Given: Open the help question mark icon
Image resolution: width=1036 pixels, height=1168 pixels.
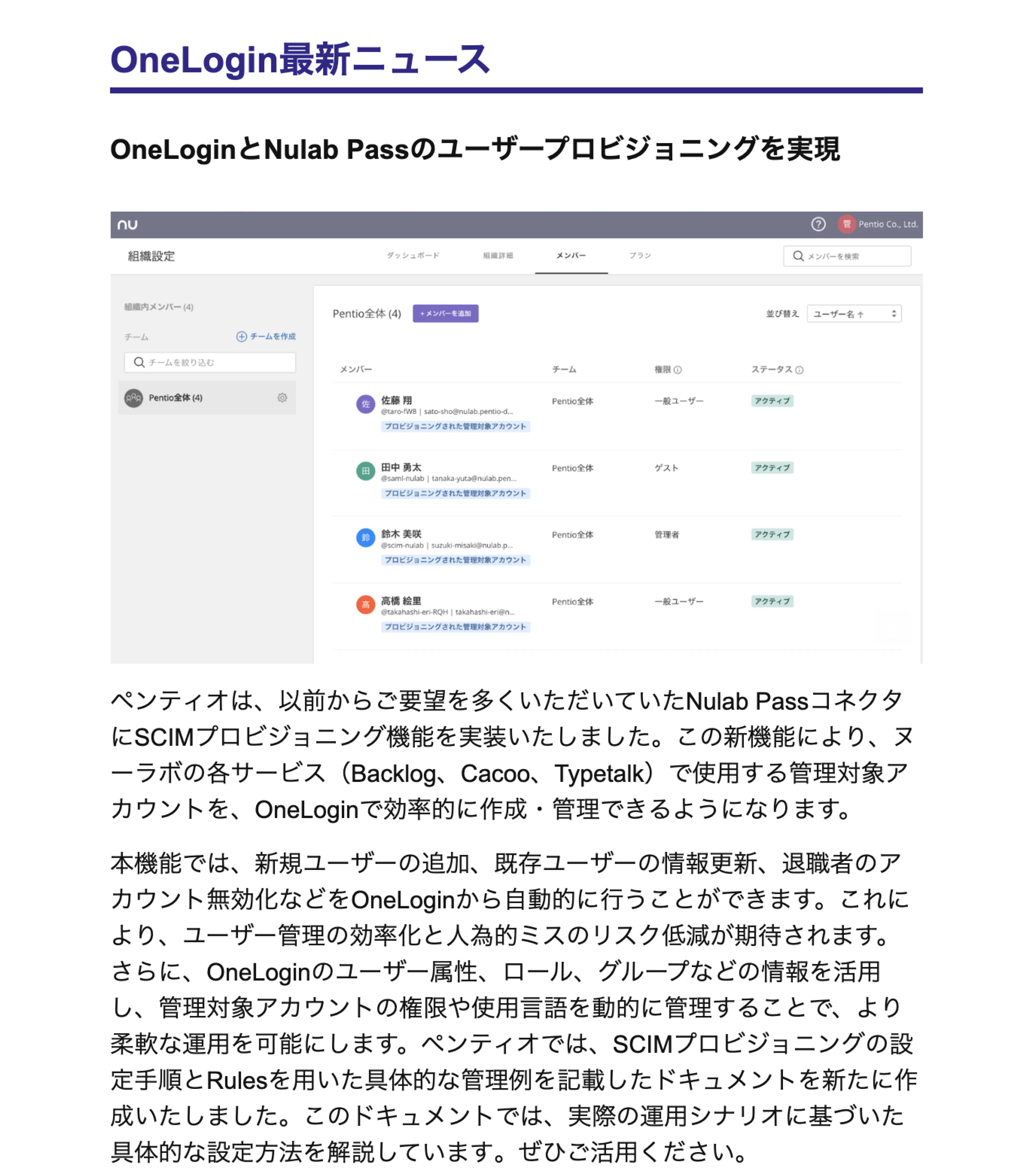Looking at the screenshot, I should tap(818, 224).
